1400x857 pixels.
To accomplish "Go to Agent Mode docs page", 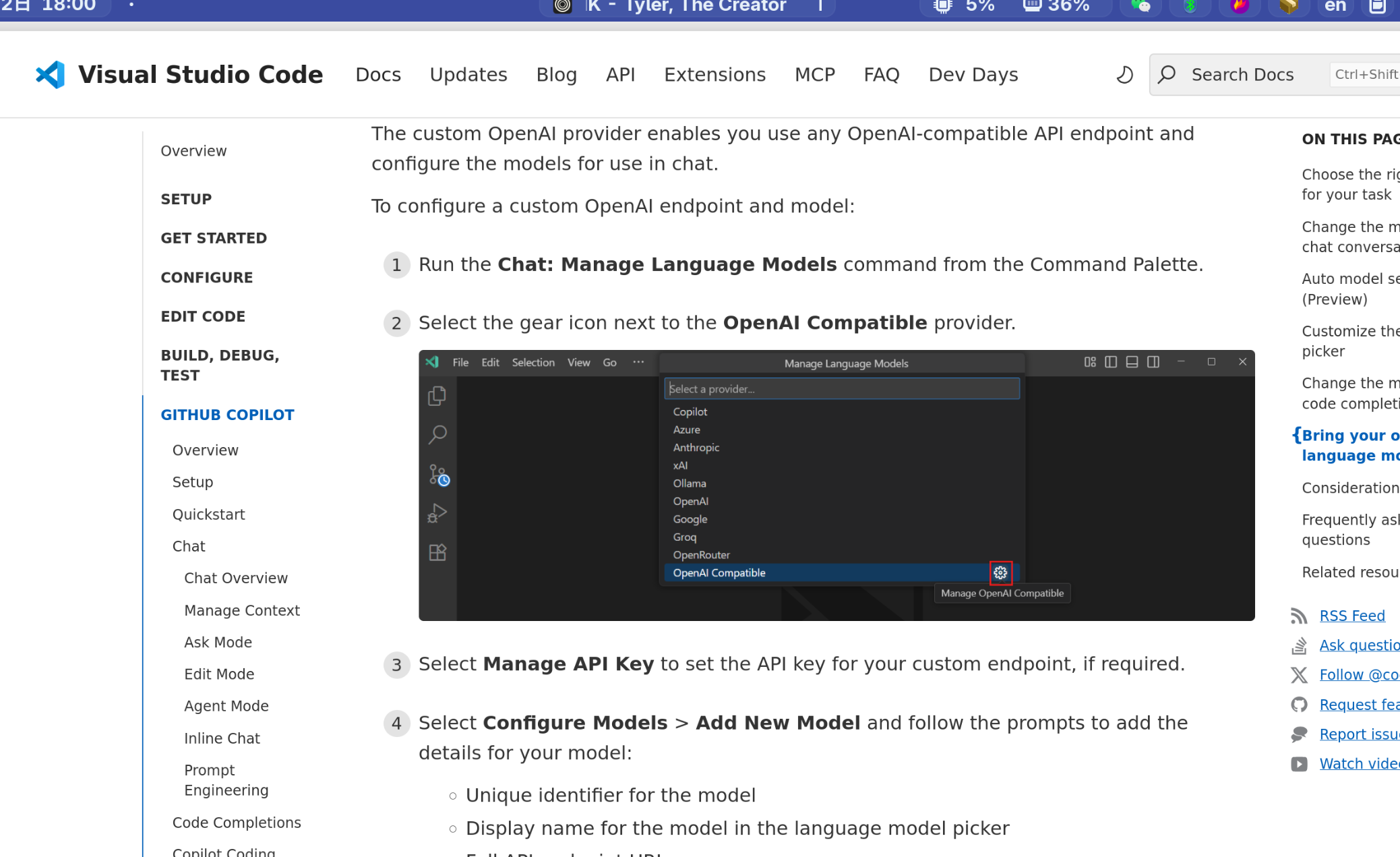I will tap(226, 706).
